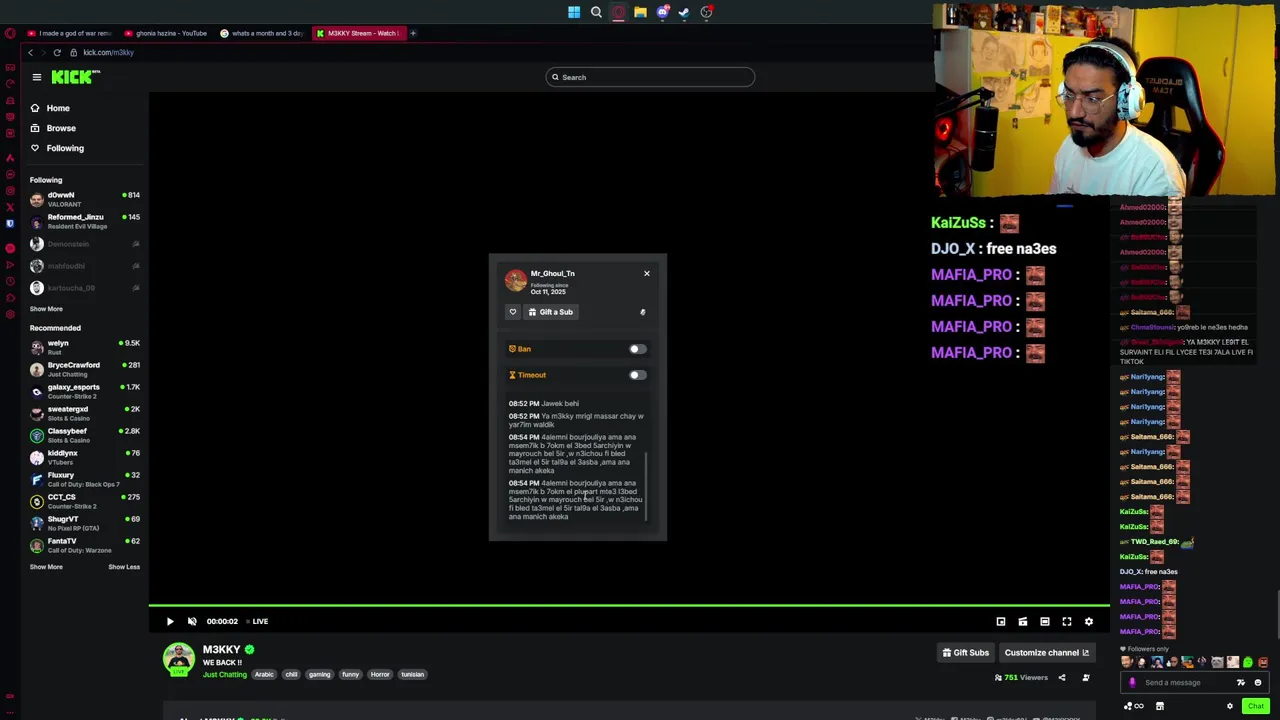Click the share stream icon

1062,677
